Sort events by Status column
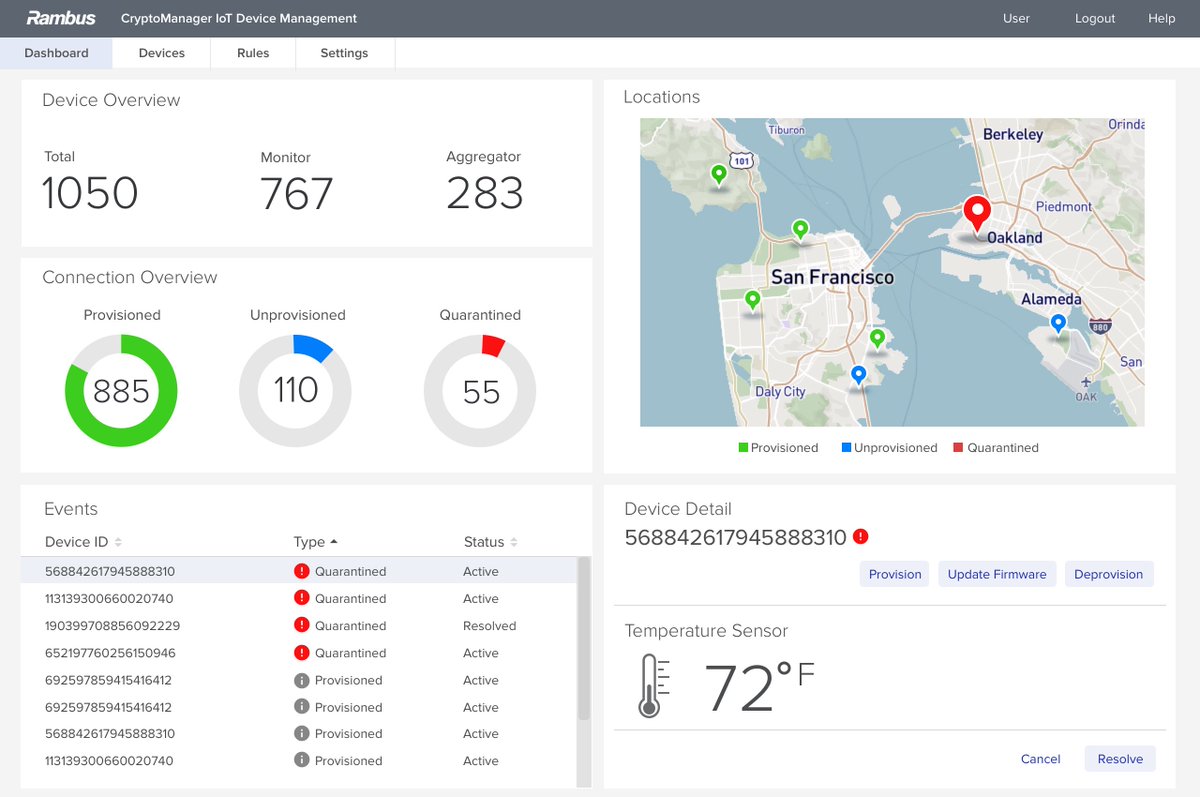 coord(491,542)
